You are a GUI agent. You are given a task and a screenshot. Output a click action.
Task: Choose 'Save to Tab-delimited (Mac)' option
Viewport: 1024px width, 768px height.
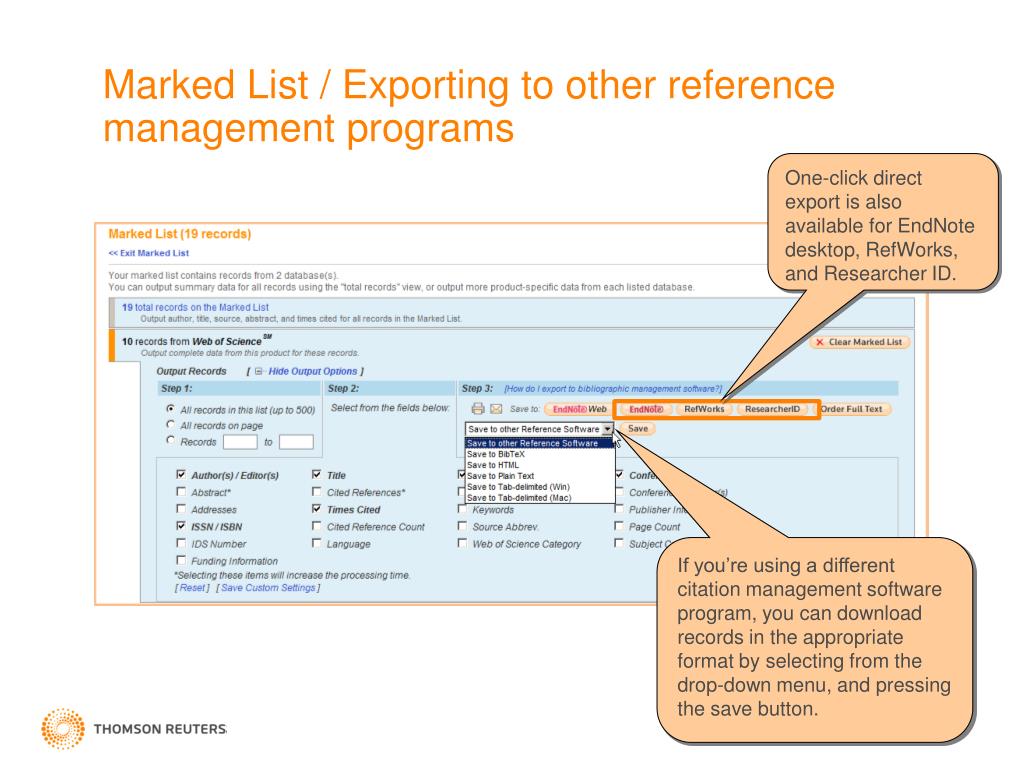539,498
